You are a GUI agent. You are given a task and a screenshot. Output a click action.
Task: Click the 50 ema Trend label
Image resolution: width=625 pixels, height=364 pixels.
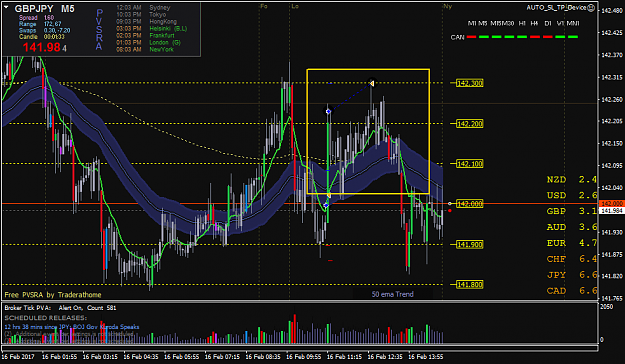coord(393,294)
